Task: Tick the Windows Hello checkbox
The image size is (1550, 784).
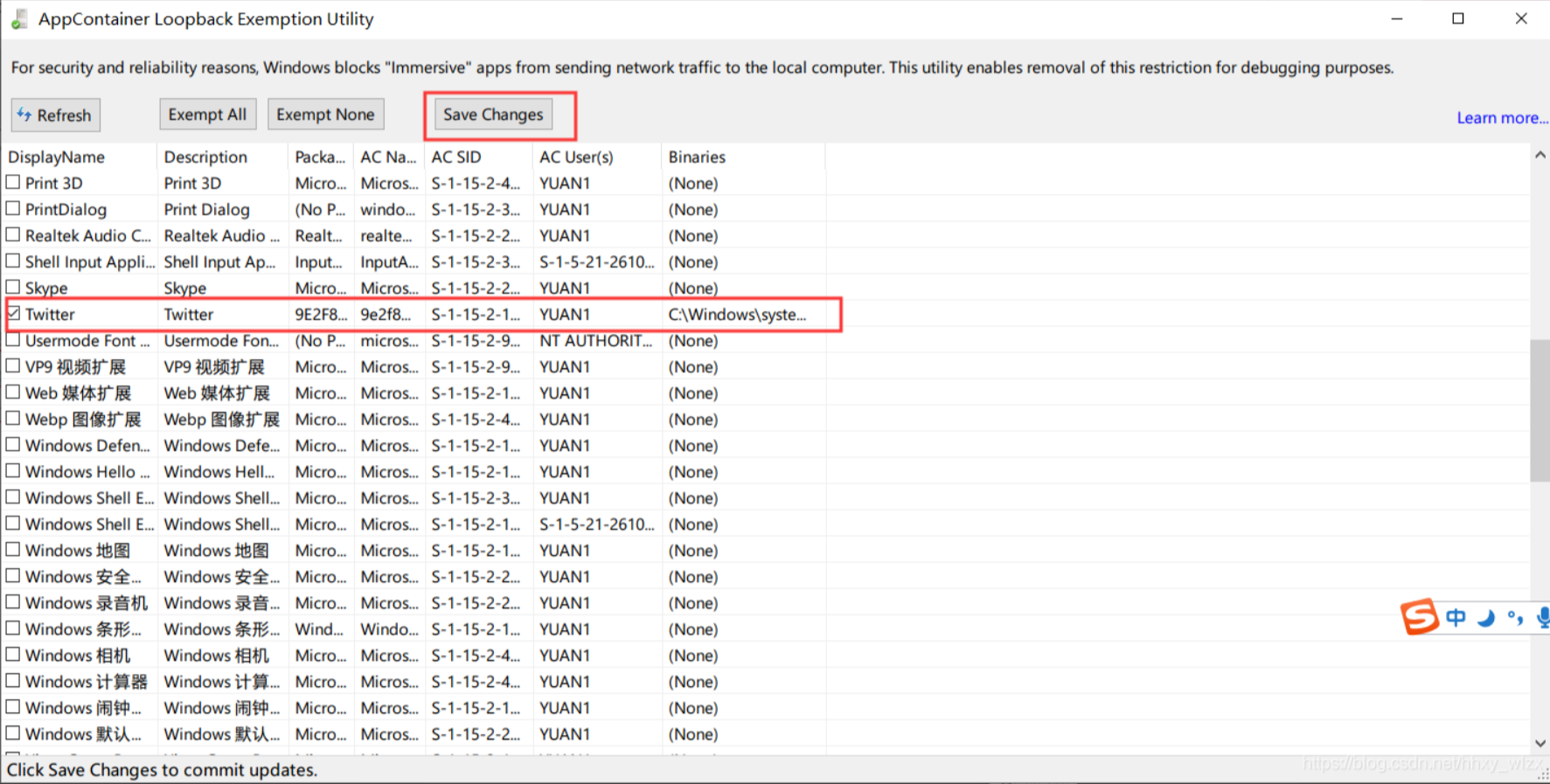Action: 13,471
